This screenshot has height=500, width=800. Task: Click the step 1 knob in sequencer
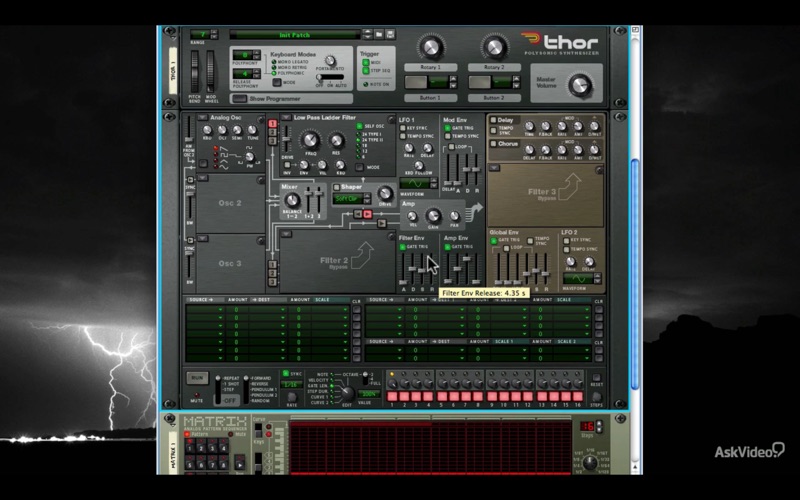point(392,383)
